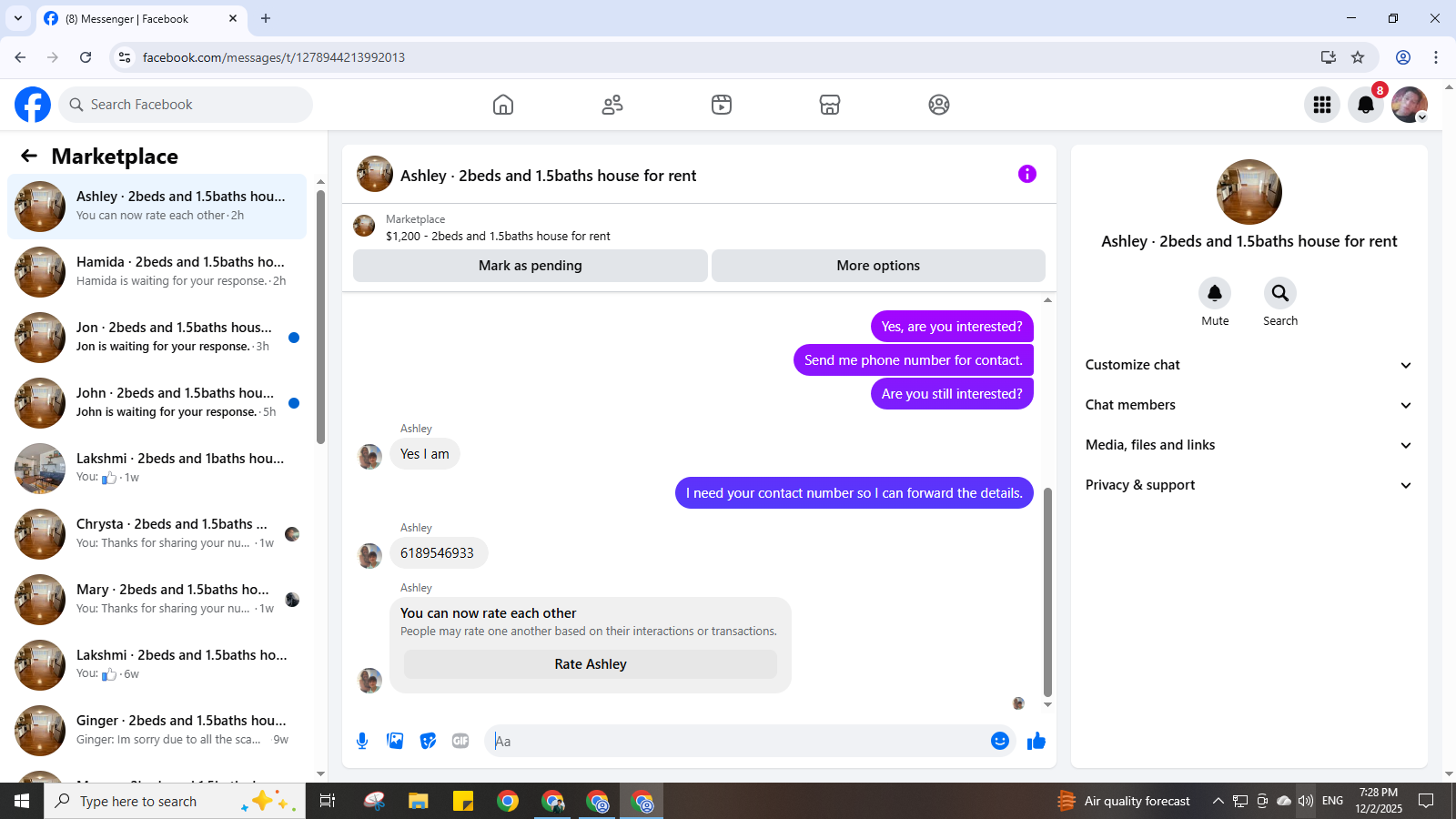This screenshot has height=819, width=1456.
Task: Open Friends icon in top navigation
Action: pyautogui.click(x=612, y=105)
